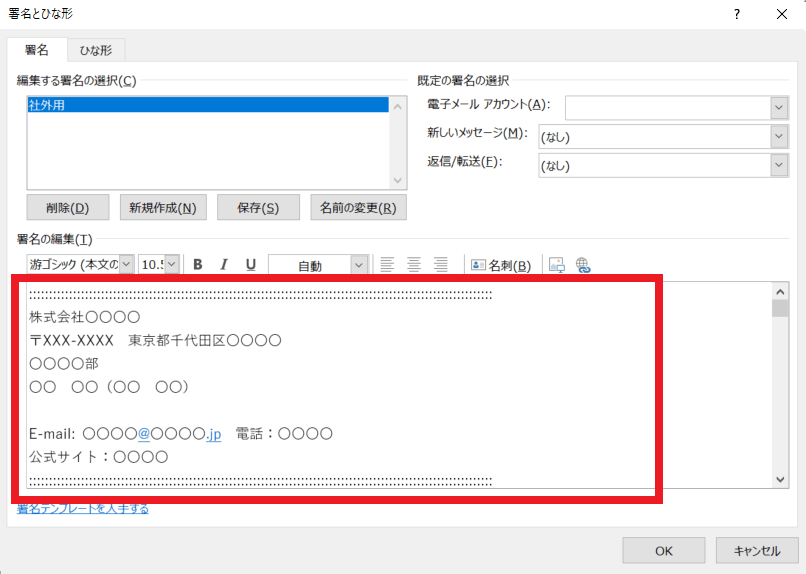806x574 pixels.
Task: Switch to the ひな形 tab
Action: click(x=96, y=50)
